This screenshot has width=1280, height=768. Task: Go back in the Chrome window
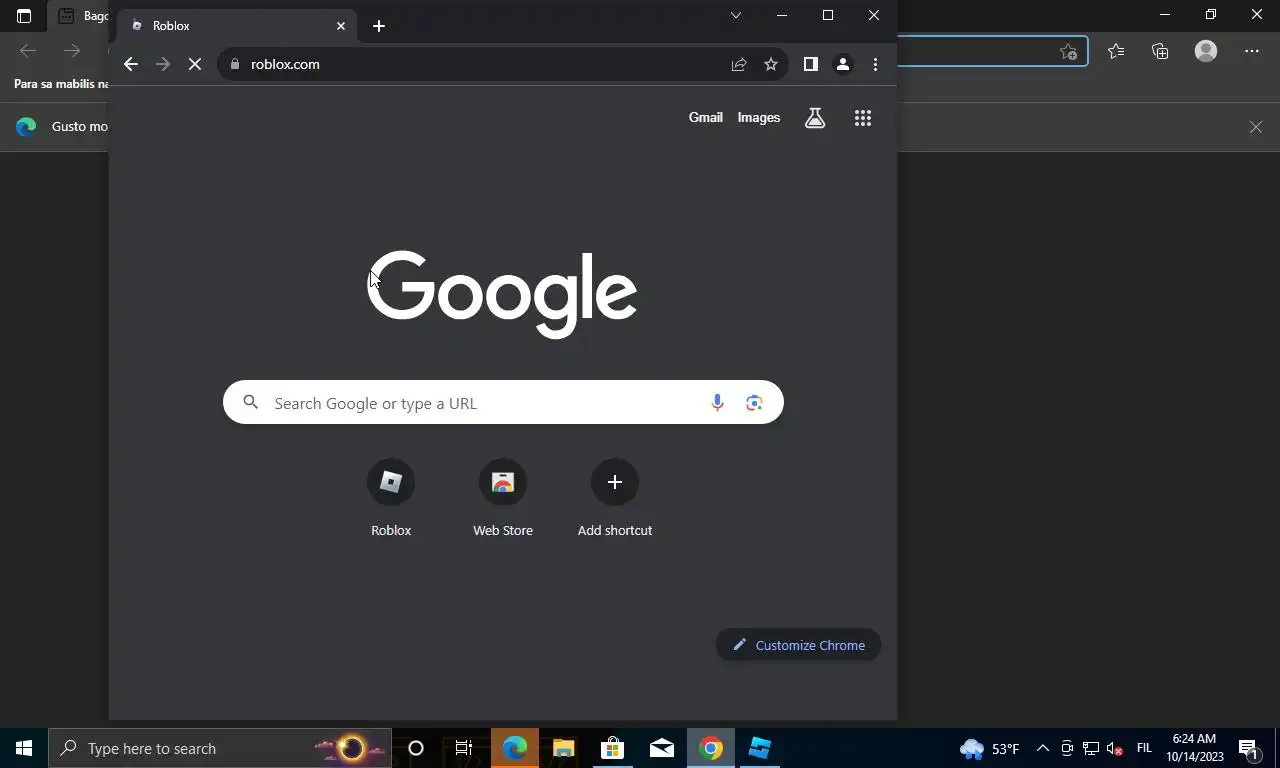pyautogui.click(x=131, y=64)
